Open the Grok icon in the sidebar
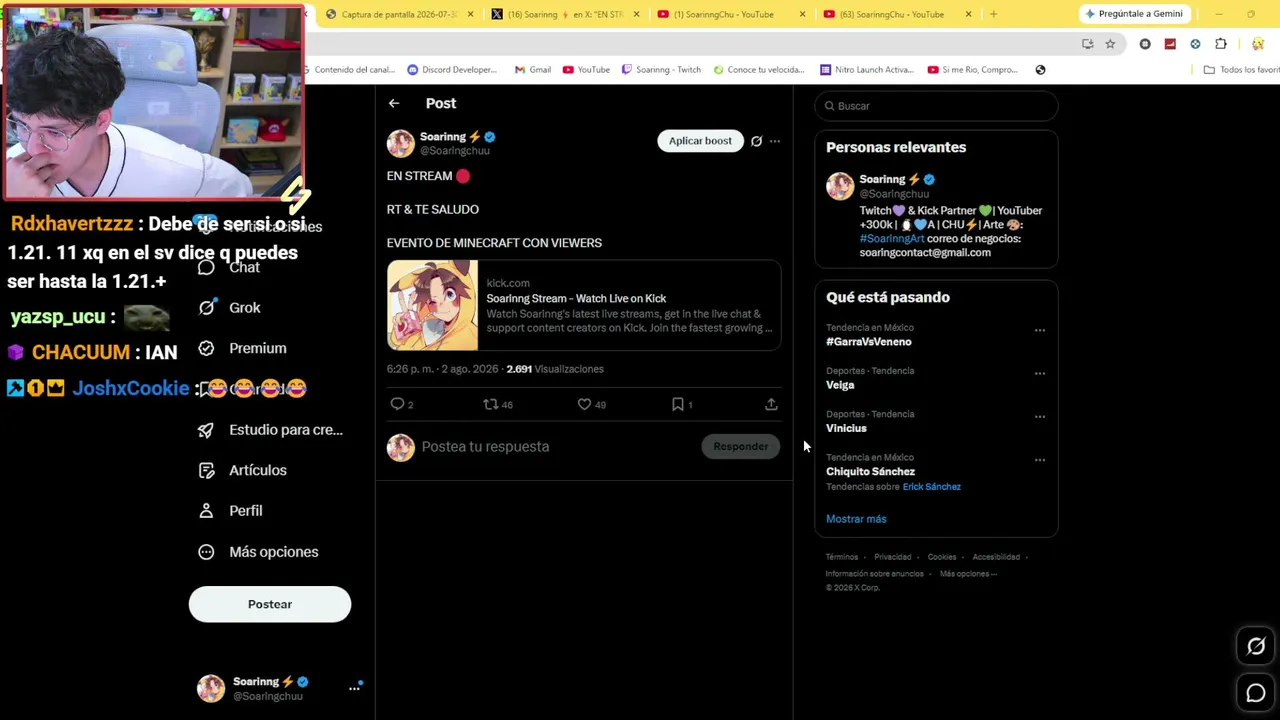1280x720 pixels. point(206,307)
